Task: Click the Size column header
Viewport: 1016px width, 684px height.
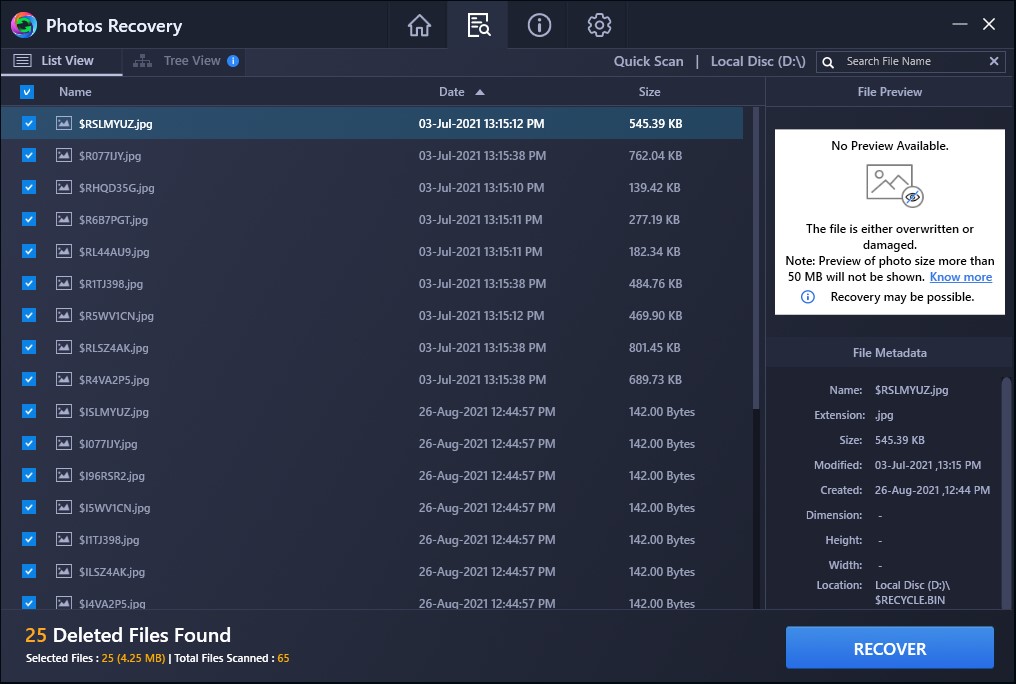Action: 649,92
